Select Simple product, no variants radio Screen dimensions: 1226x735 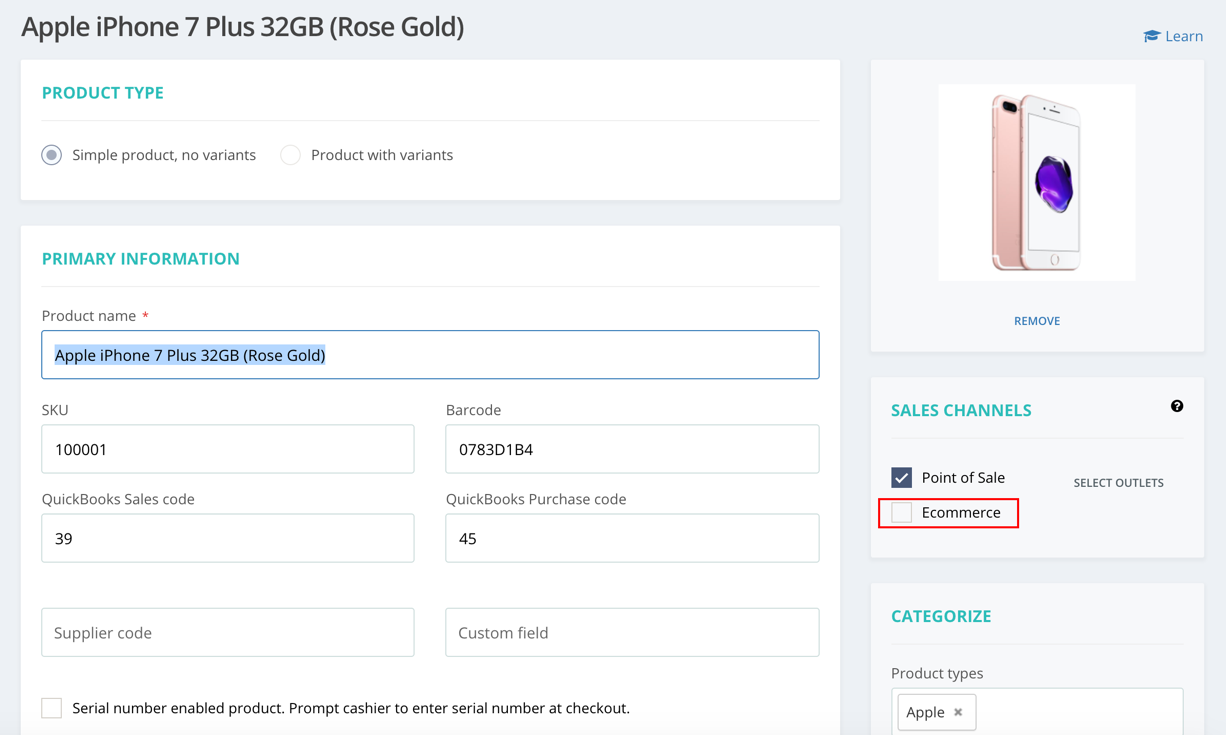(52, 155)
